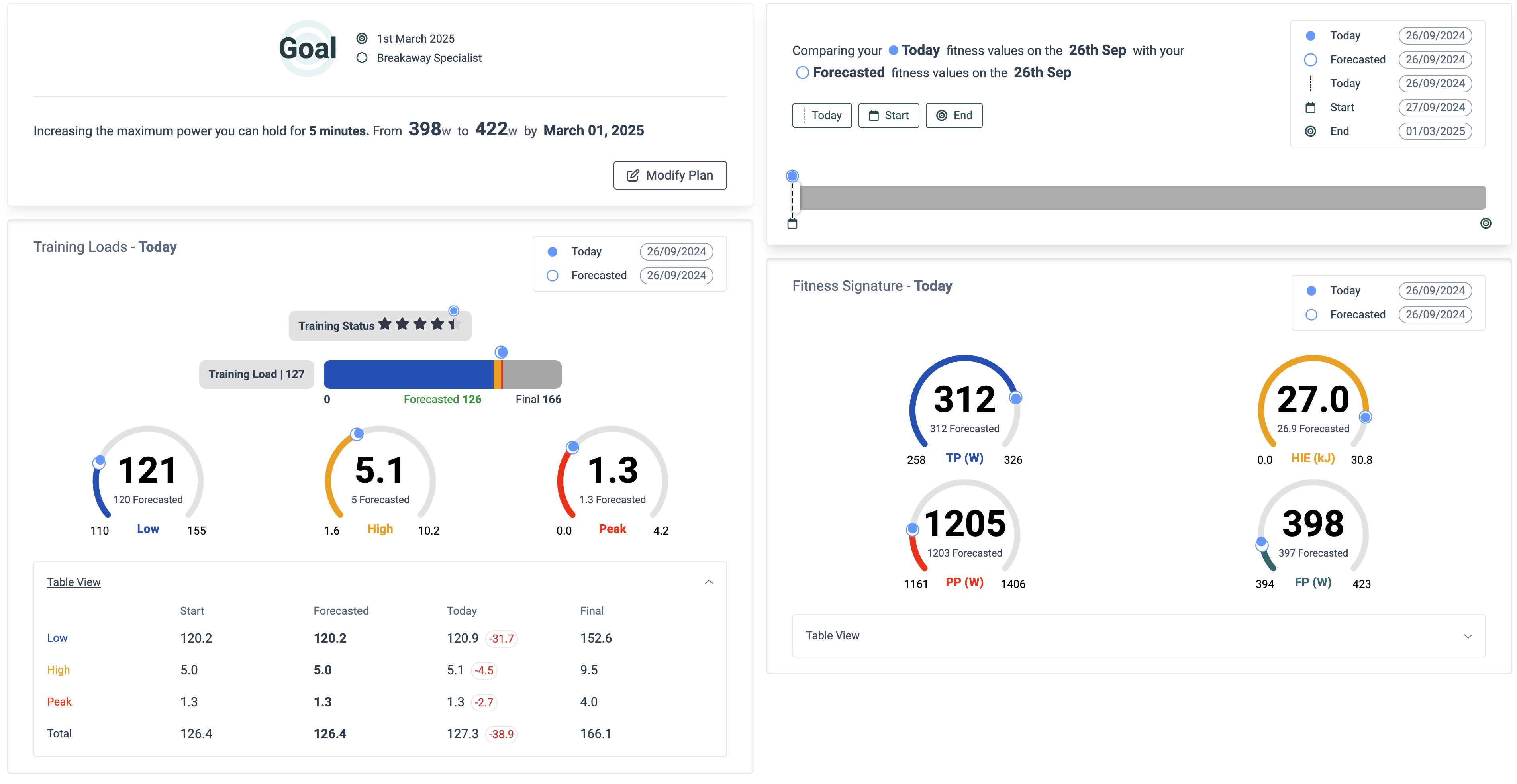The height and width of the screenshot is (784, 1517).
Task: Click the Training Load progress bar marker
Action: 501,352
